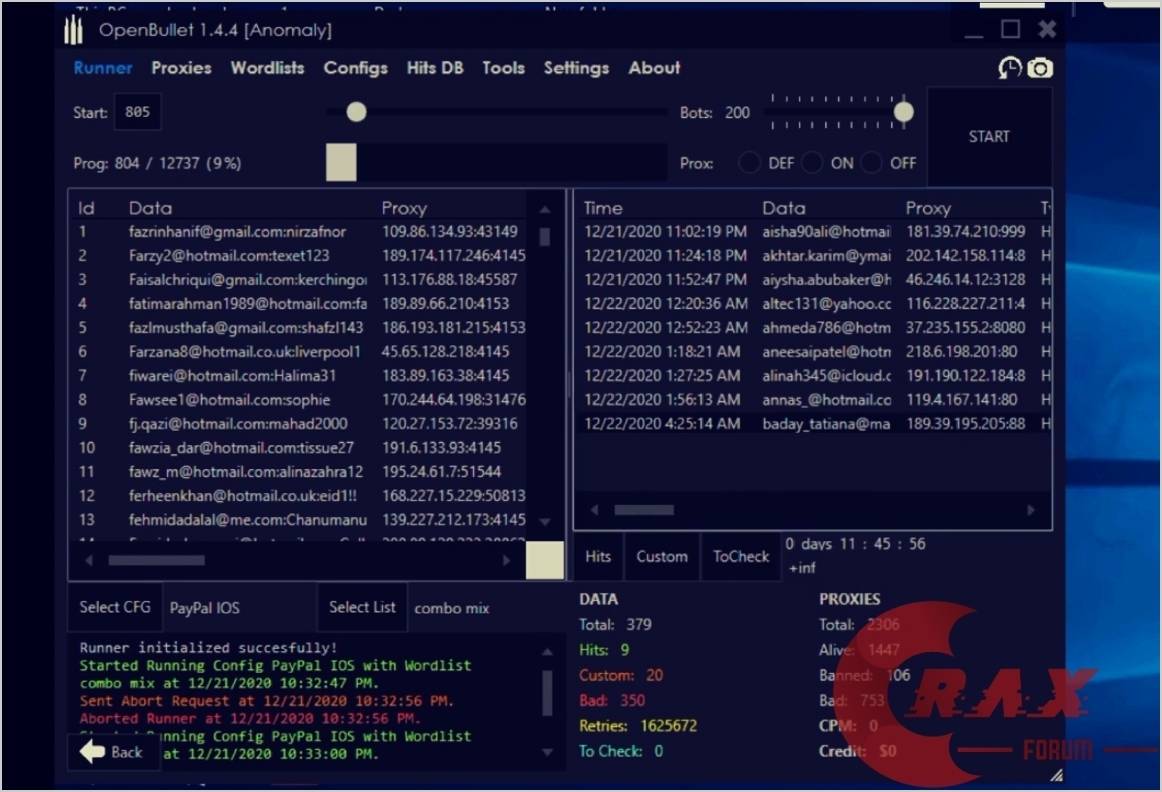
Task: Click the start position slider handle
Action: coord(356,112)
